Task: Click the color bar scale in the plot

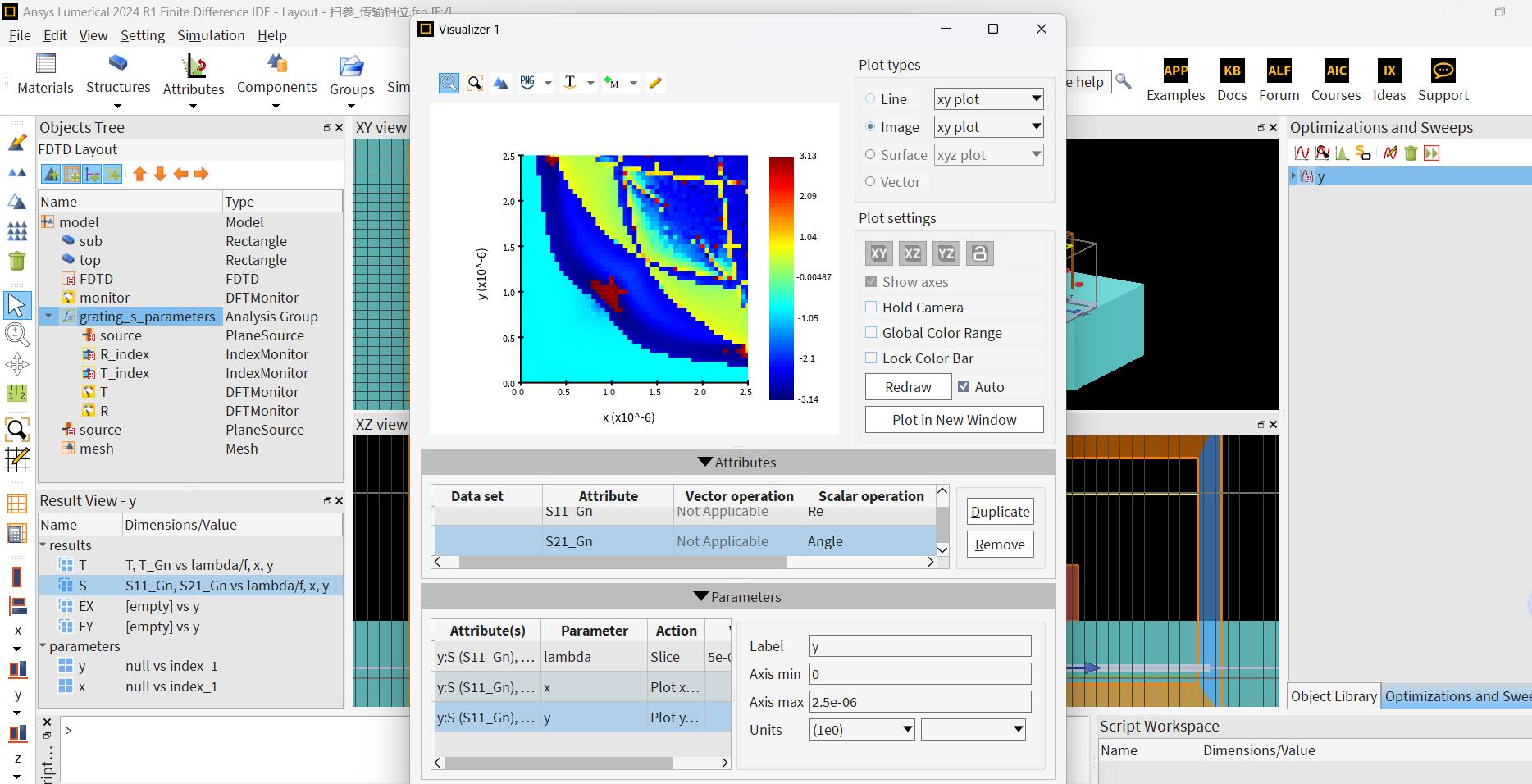Action: coord(782,278)
